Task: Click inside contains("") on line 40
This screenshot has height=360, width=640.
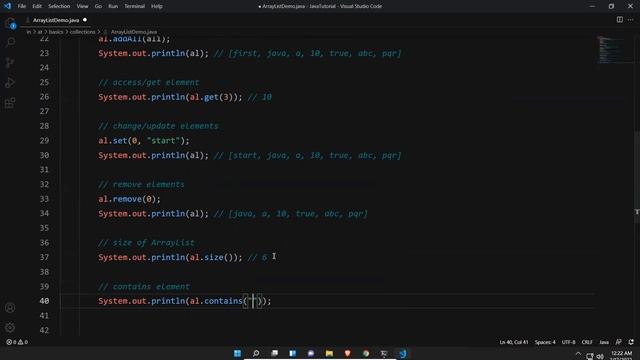Action: tap(253, 301)
